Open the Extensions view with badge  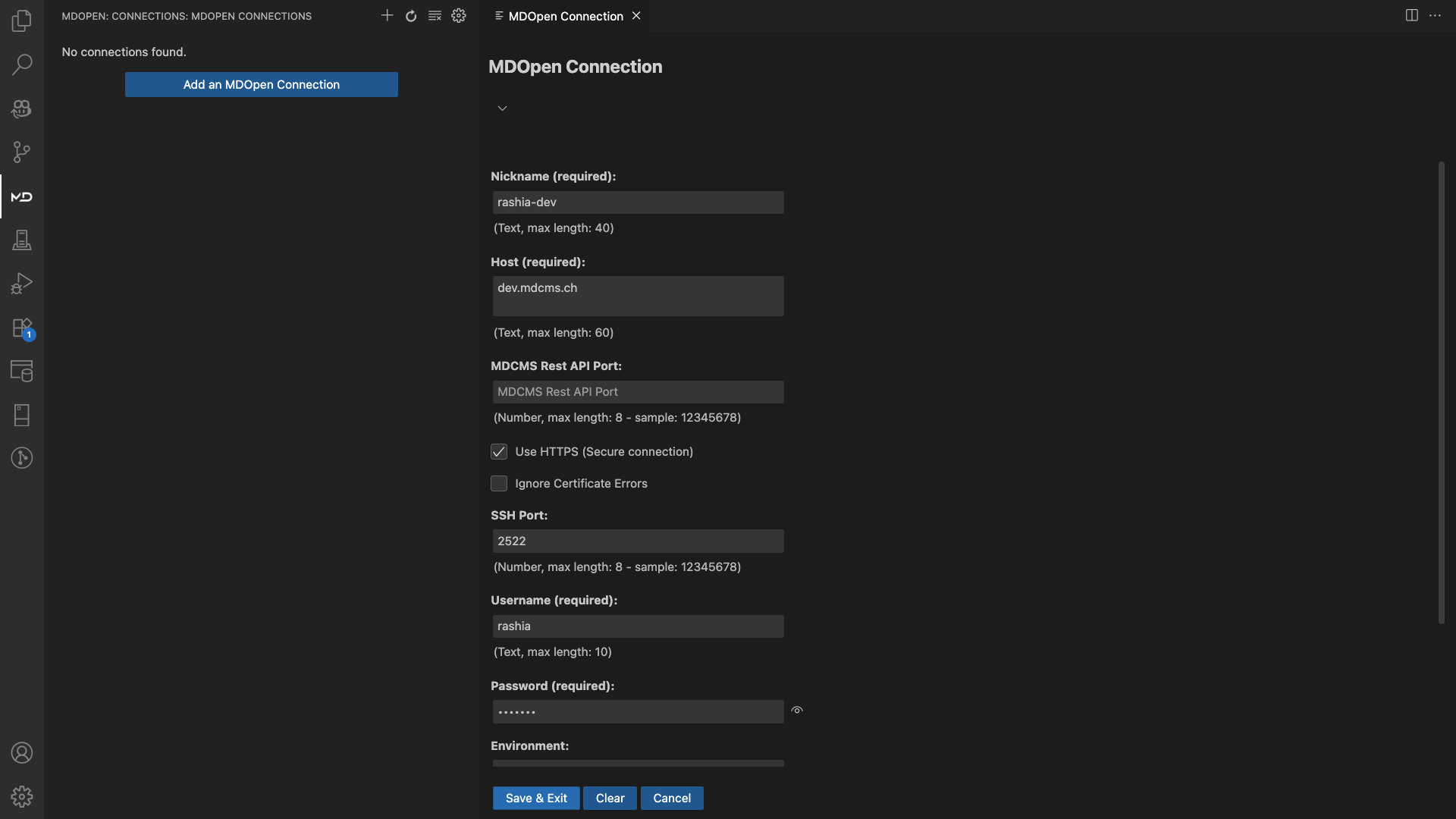(21, 328)
